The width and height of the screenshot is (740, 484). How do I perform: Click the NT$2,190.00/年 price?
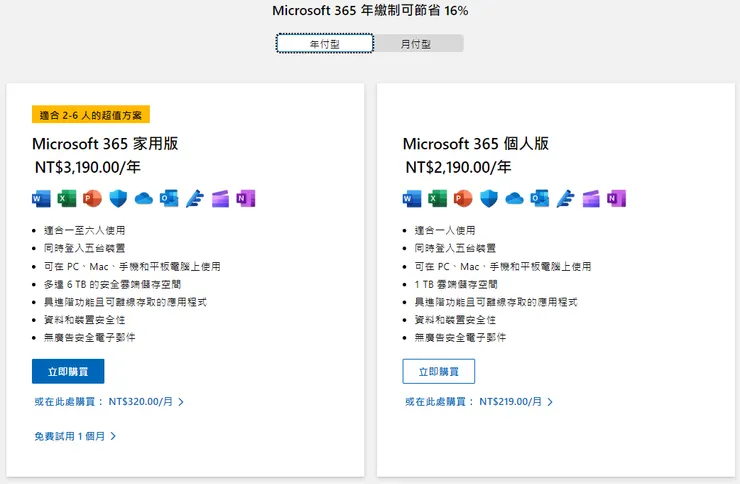(458, 167)
